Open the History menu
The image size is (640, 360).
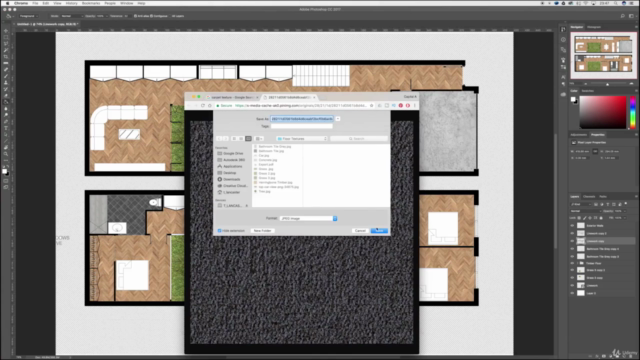71,3
